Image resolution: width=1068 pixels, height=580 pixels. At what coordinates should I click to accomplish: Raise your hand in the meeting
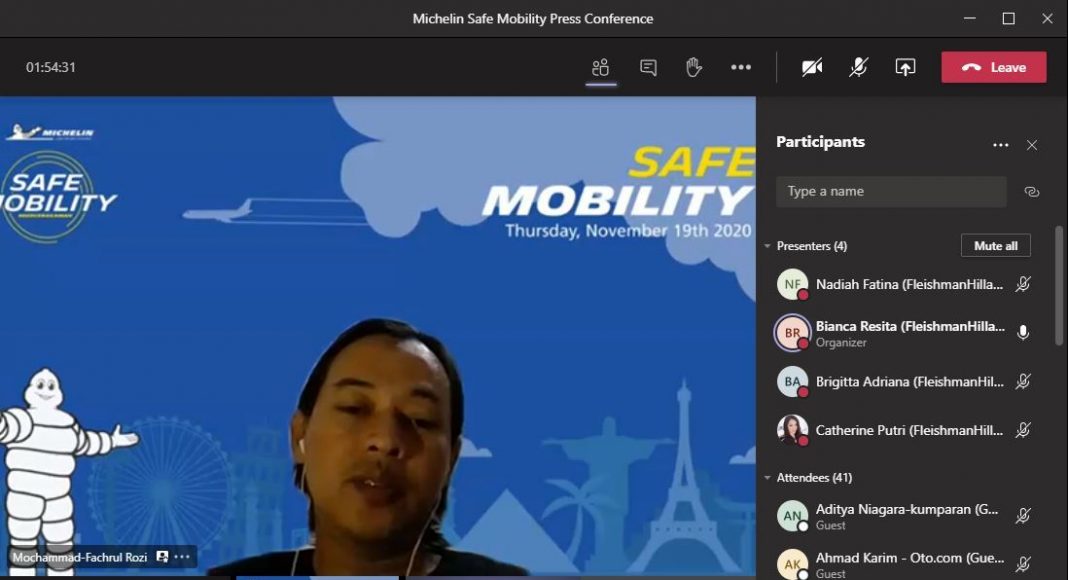(x=693, y=68)
